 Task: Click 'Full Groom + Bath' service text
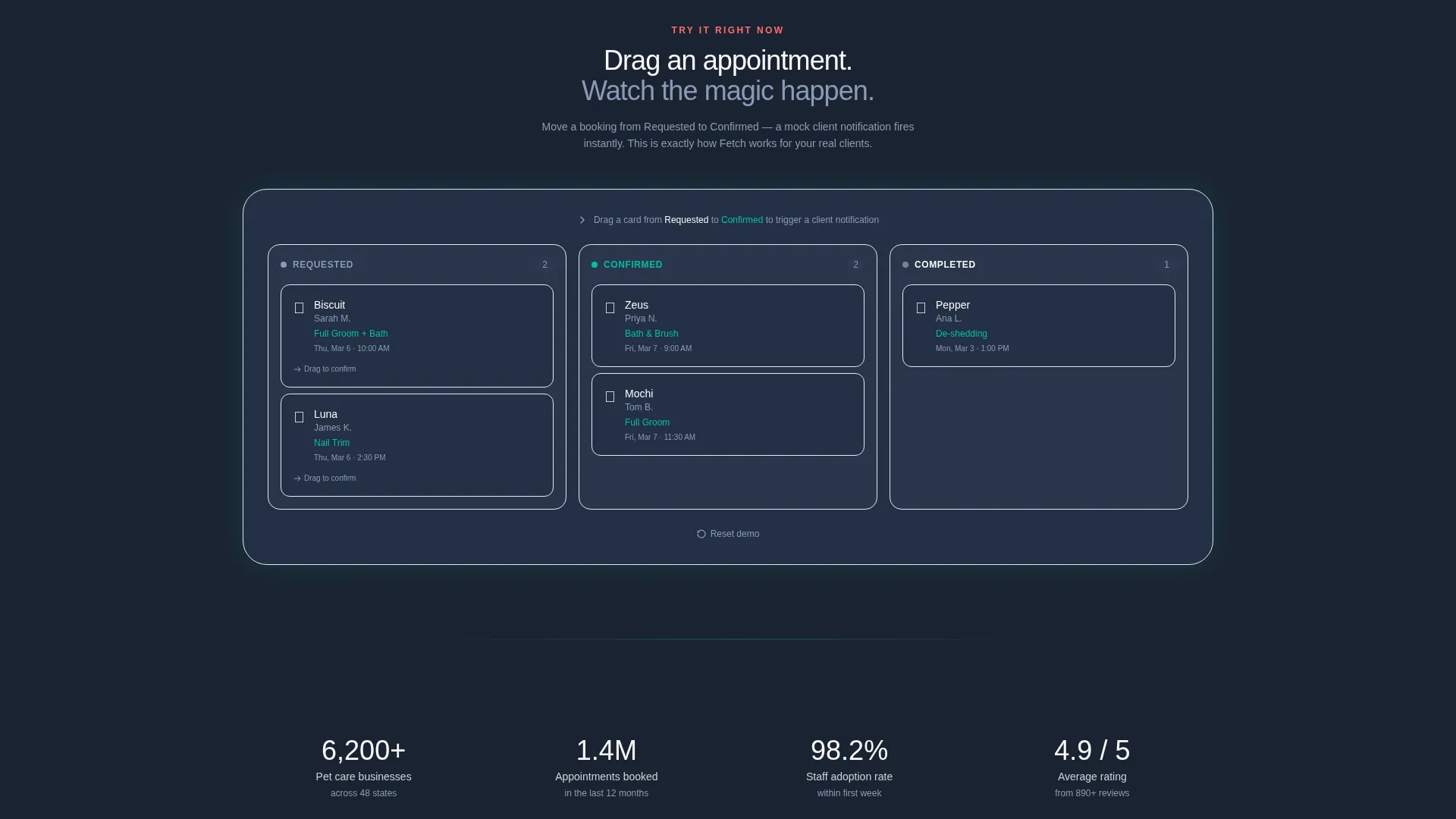[x=351, y=334]
